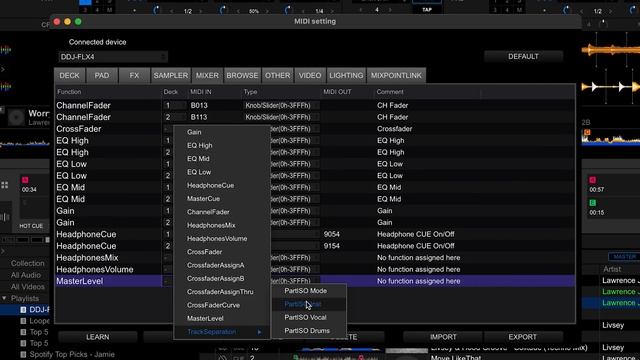This screenshot has width=640, height=360.
Task: Go to the BROWSE tab
Action: pyautogui.click(x=242, y=76)
